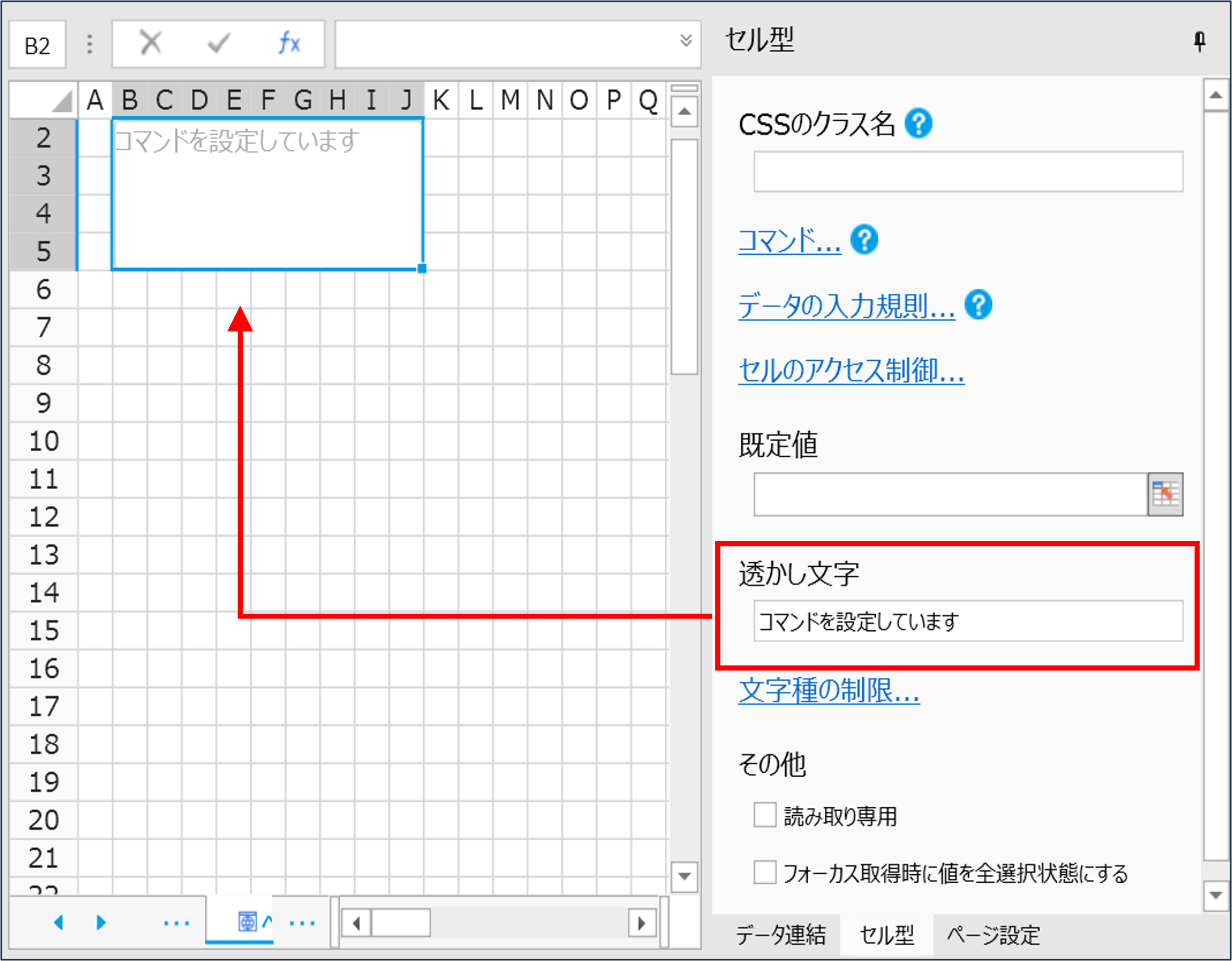Click the vertical split handle above the grid scrollbar

tap(685, 88)
